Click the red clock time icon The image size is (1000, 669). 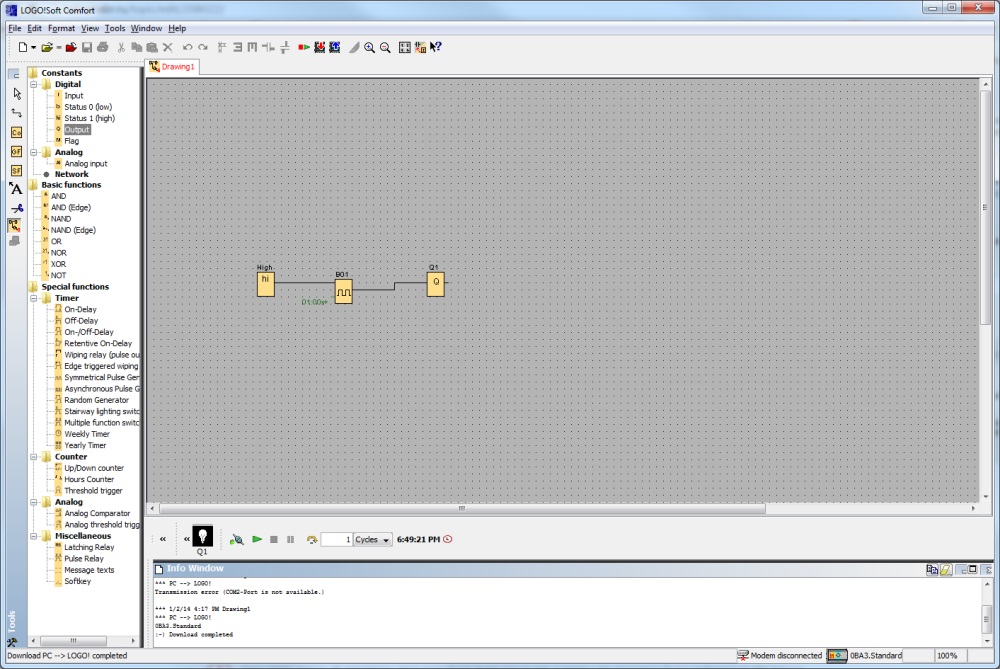click(448, 539)
